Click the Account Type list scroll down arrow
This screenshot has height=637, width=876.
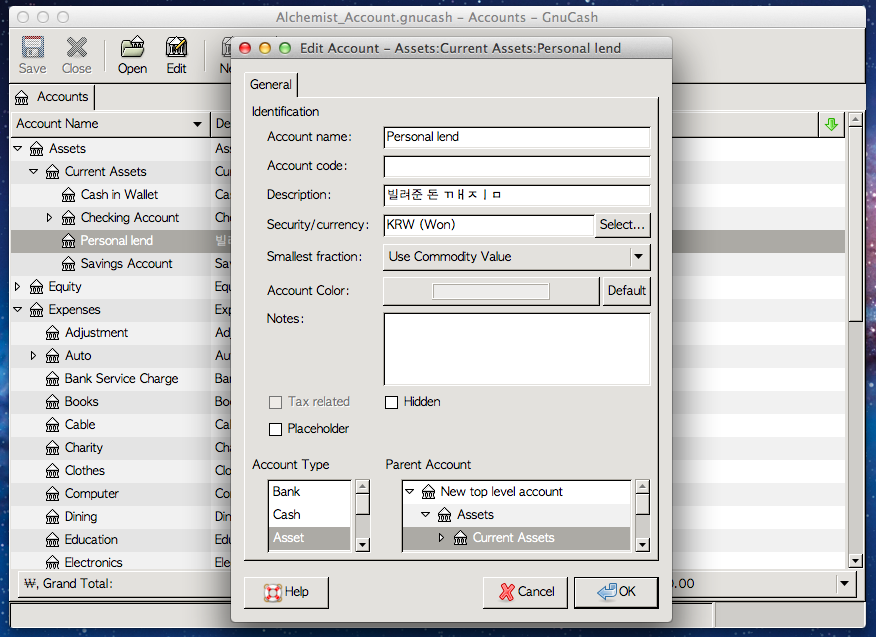pyautogui.click(x=363, y=544)
